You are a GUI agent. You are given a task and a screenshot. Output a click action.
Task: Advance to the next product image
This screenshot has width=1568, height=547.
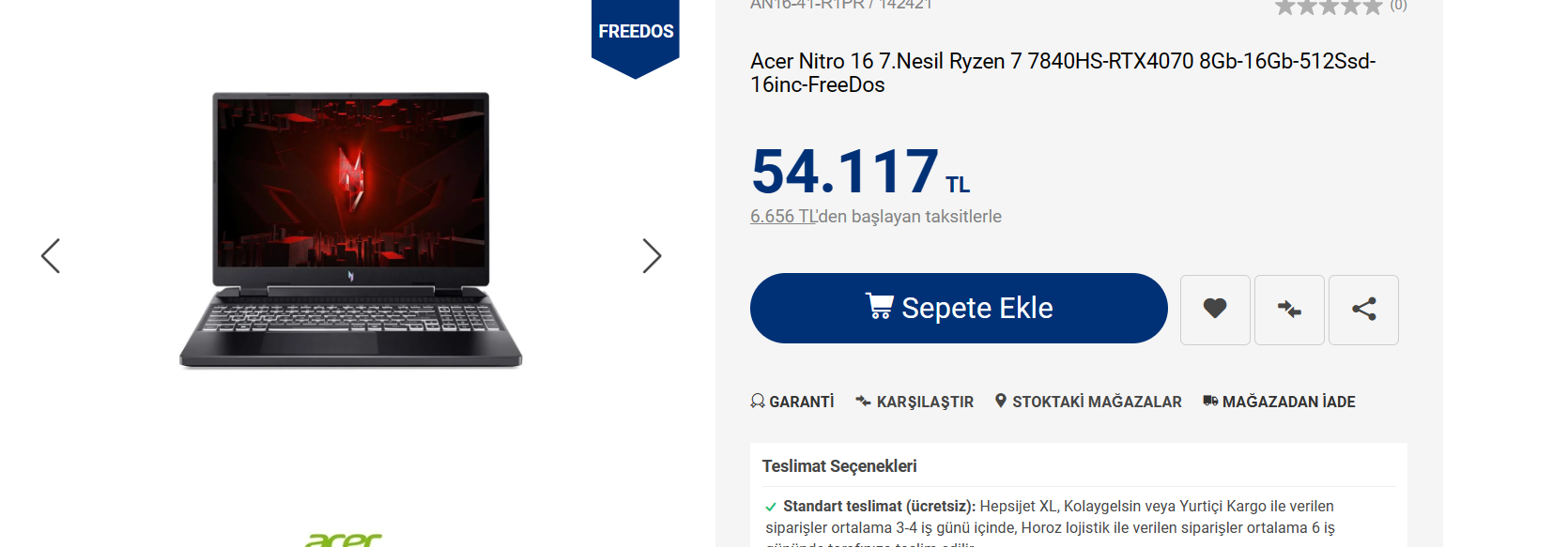click(x=652, y=255)
